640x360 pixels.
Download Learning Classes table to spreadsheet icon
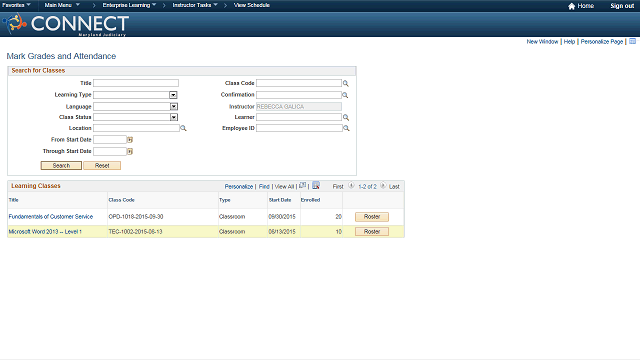click(316, 186)
